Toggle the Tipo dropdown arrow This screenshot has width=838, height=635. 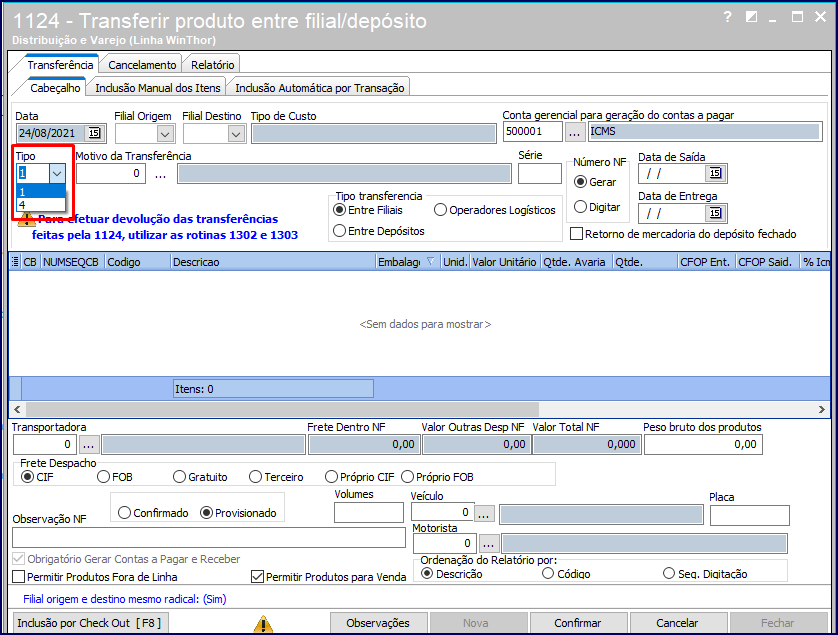point(57,173)
